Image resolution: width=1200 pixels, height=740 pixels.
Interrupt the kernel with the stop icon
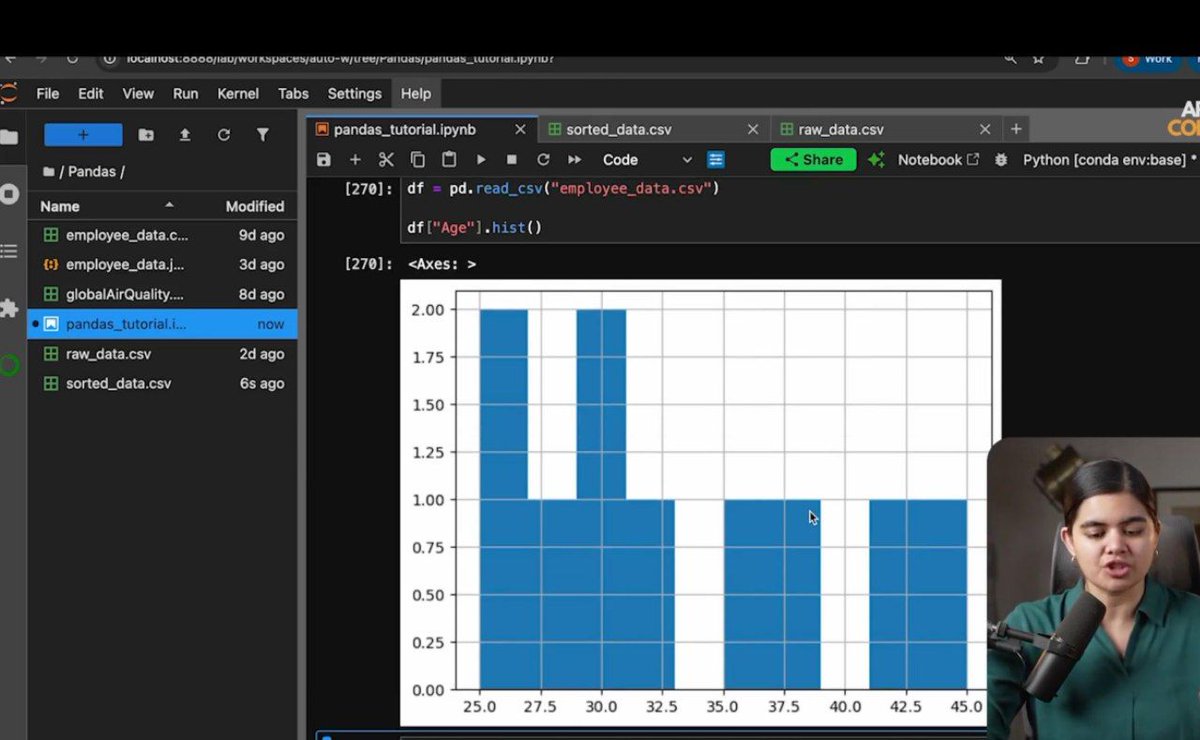click(512, 160)
